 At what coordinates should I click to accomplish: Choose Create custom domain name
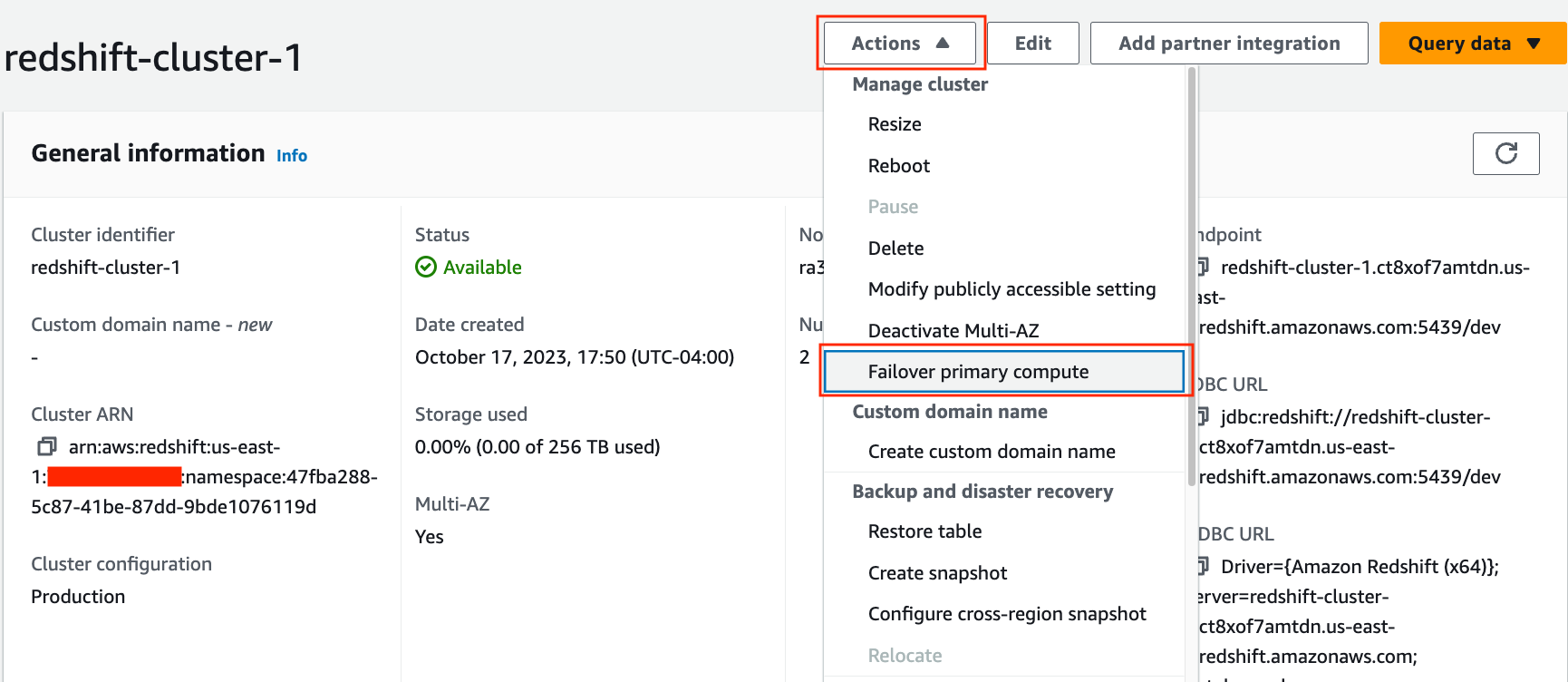coord(992,452)
